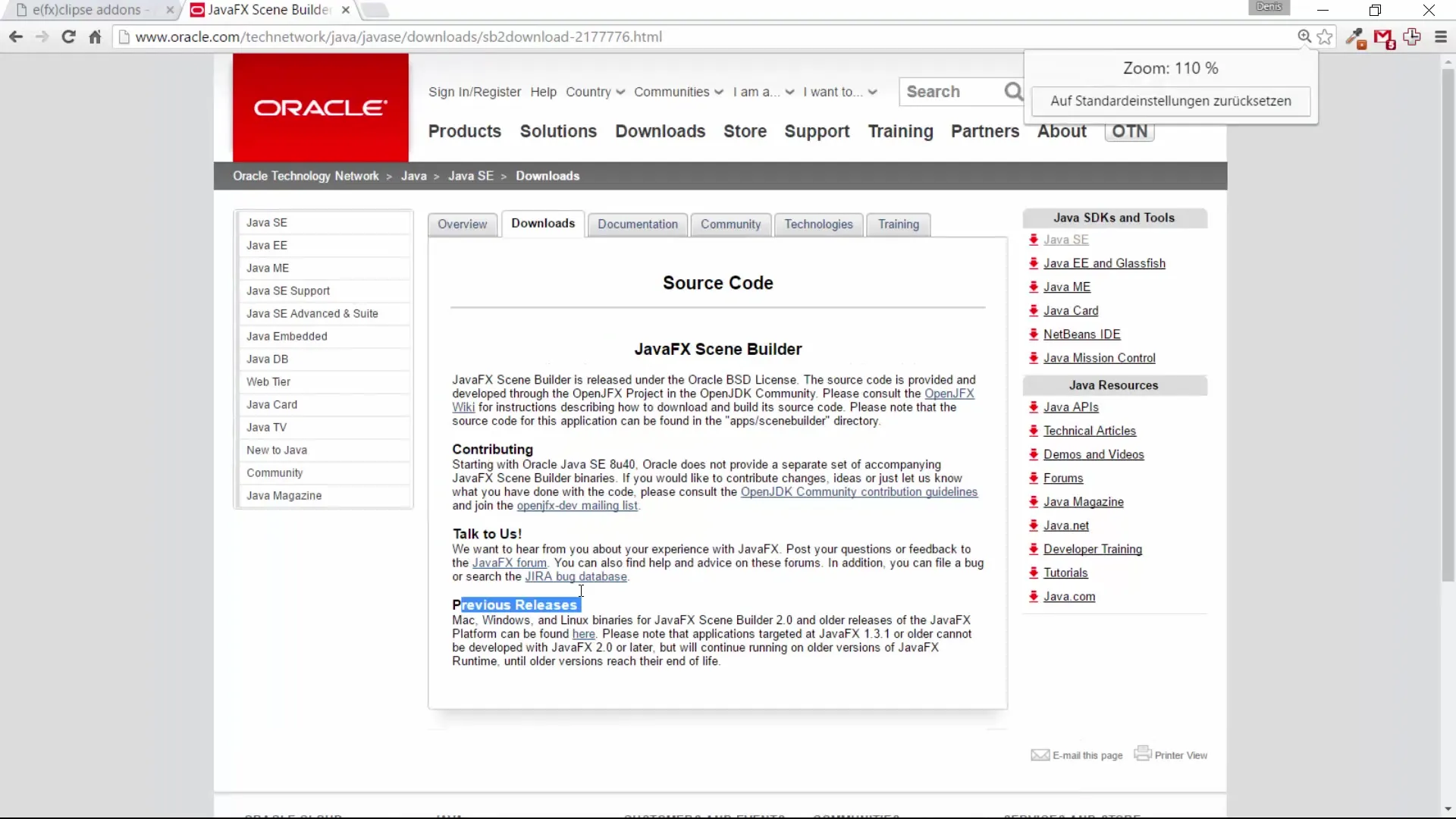
Task: Reset zoom with 'Auf Standardeinstellungen zurücksetzen'
Action: point(1170,101)
